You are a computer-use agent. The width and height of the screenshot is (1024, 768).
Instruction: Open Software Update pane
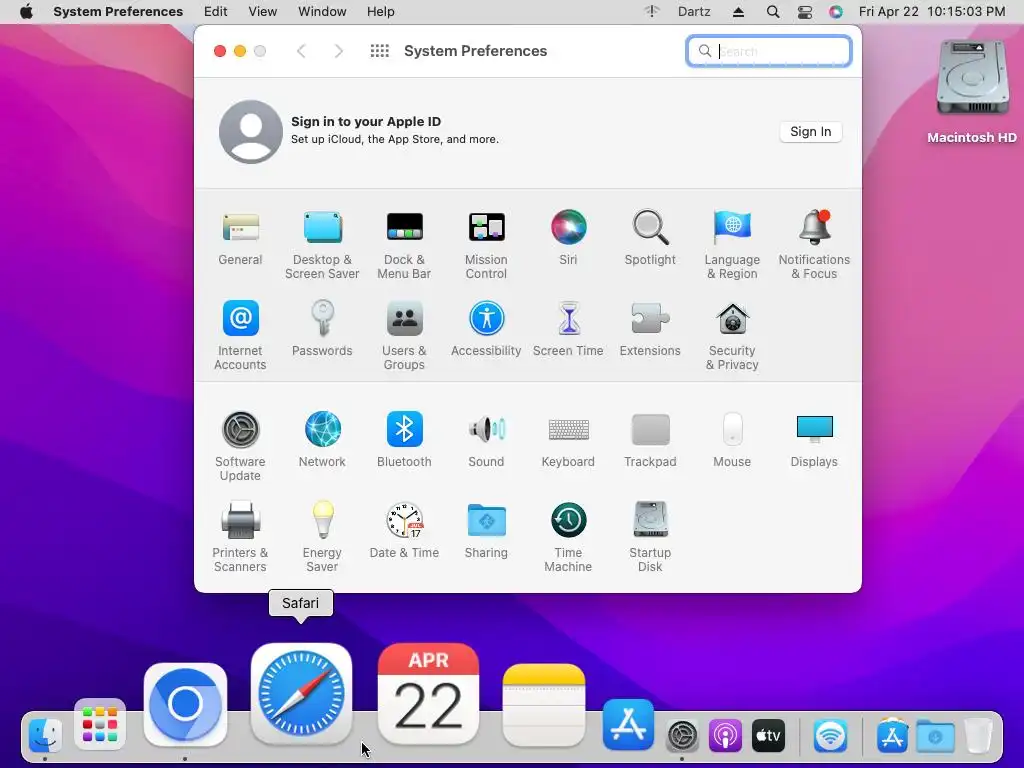tap(240, 447)
